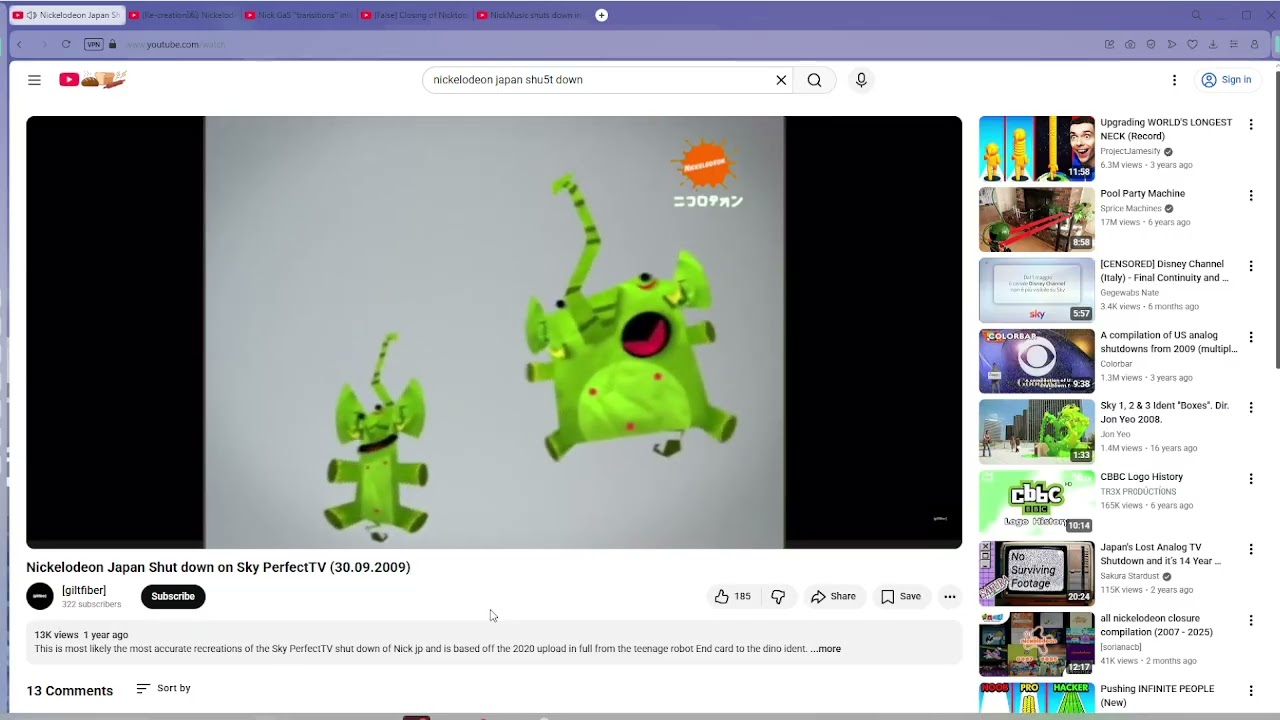Open US analog shutdowns compilation thumbnail
Screen dimensions: 1280x720
pos(1036,361)
